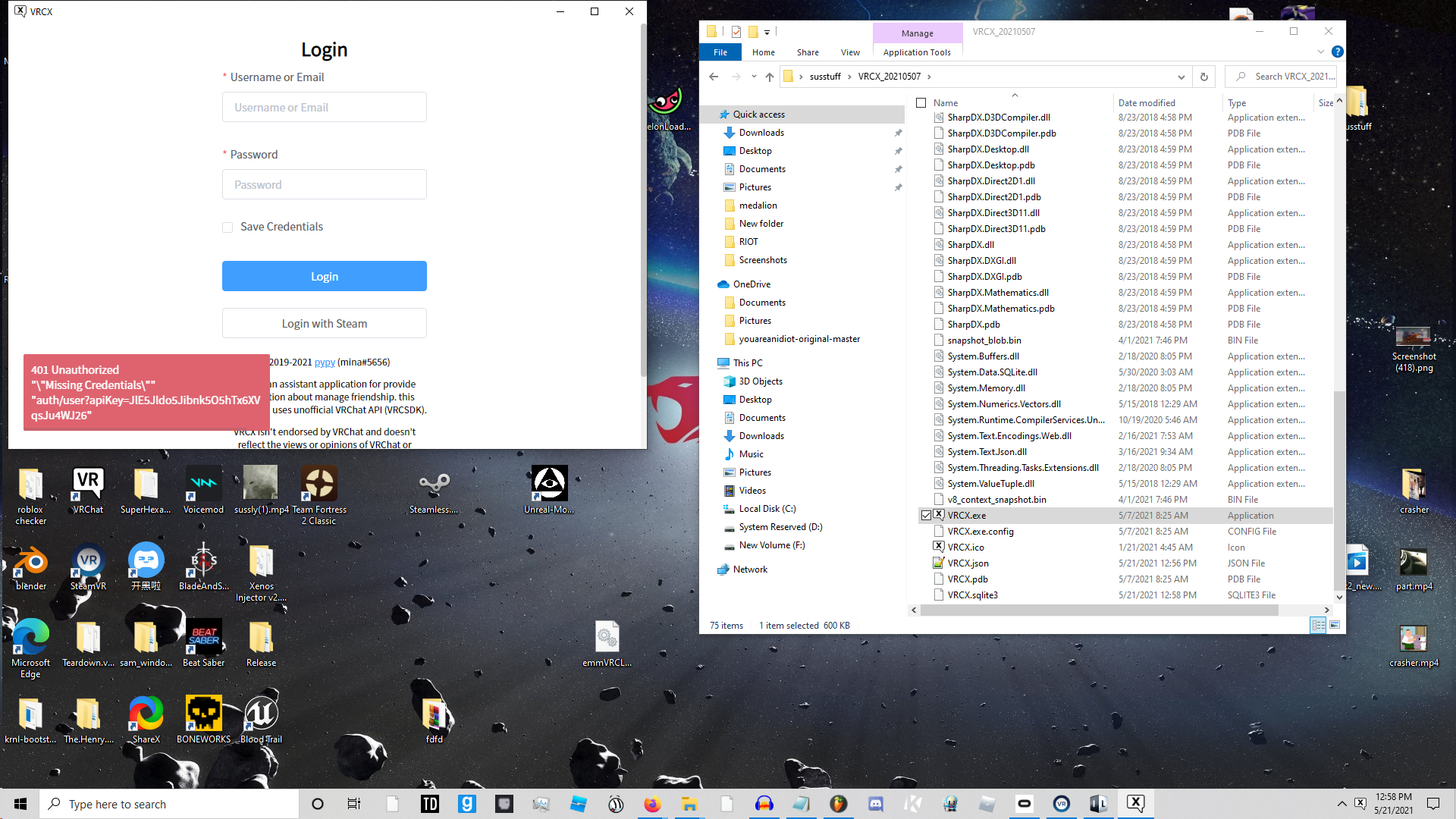Enable the Save Credentials checkbox
The height and width of the screenshot is (819, 1456).
[x=227, y=227]
